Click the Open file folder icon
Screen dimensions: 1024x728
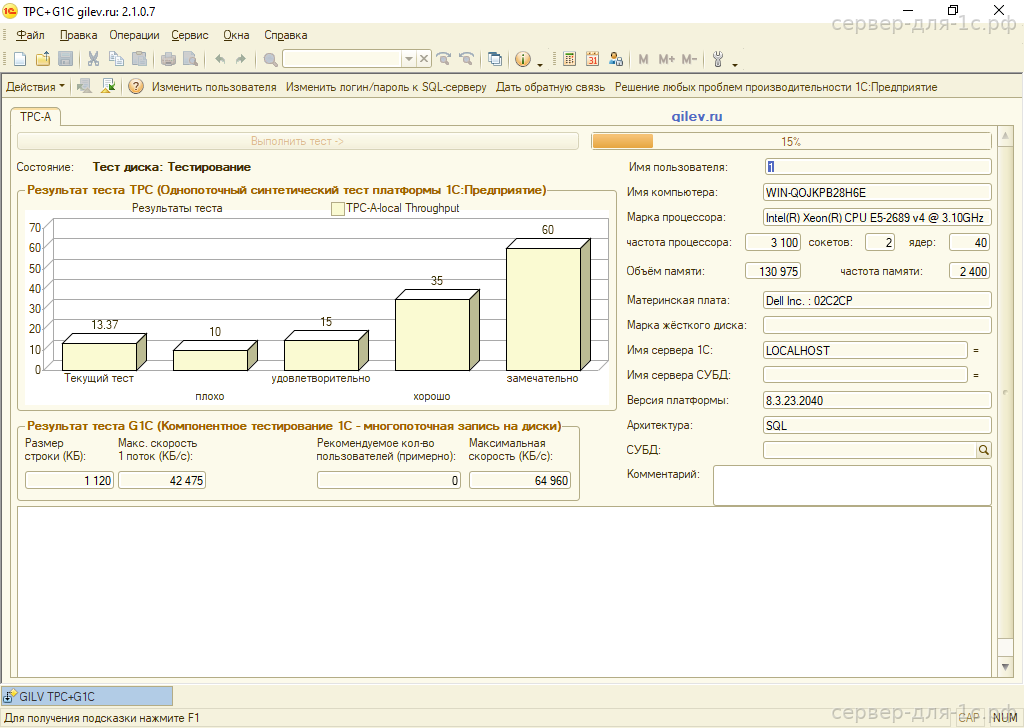point(43,59)
